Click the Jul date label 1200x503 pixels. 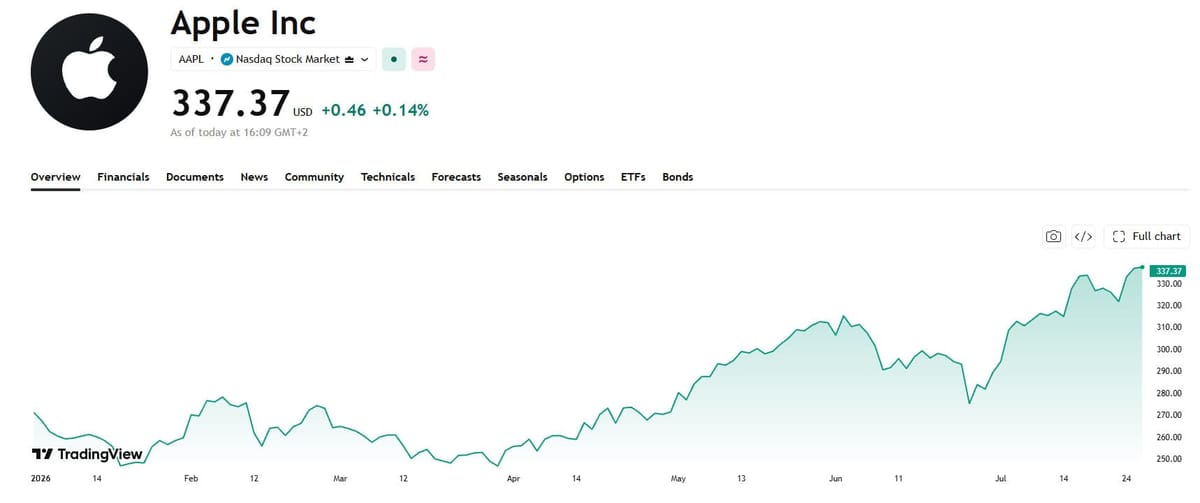click(x=1001, y=479)
